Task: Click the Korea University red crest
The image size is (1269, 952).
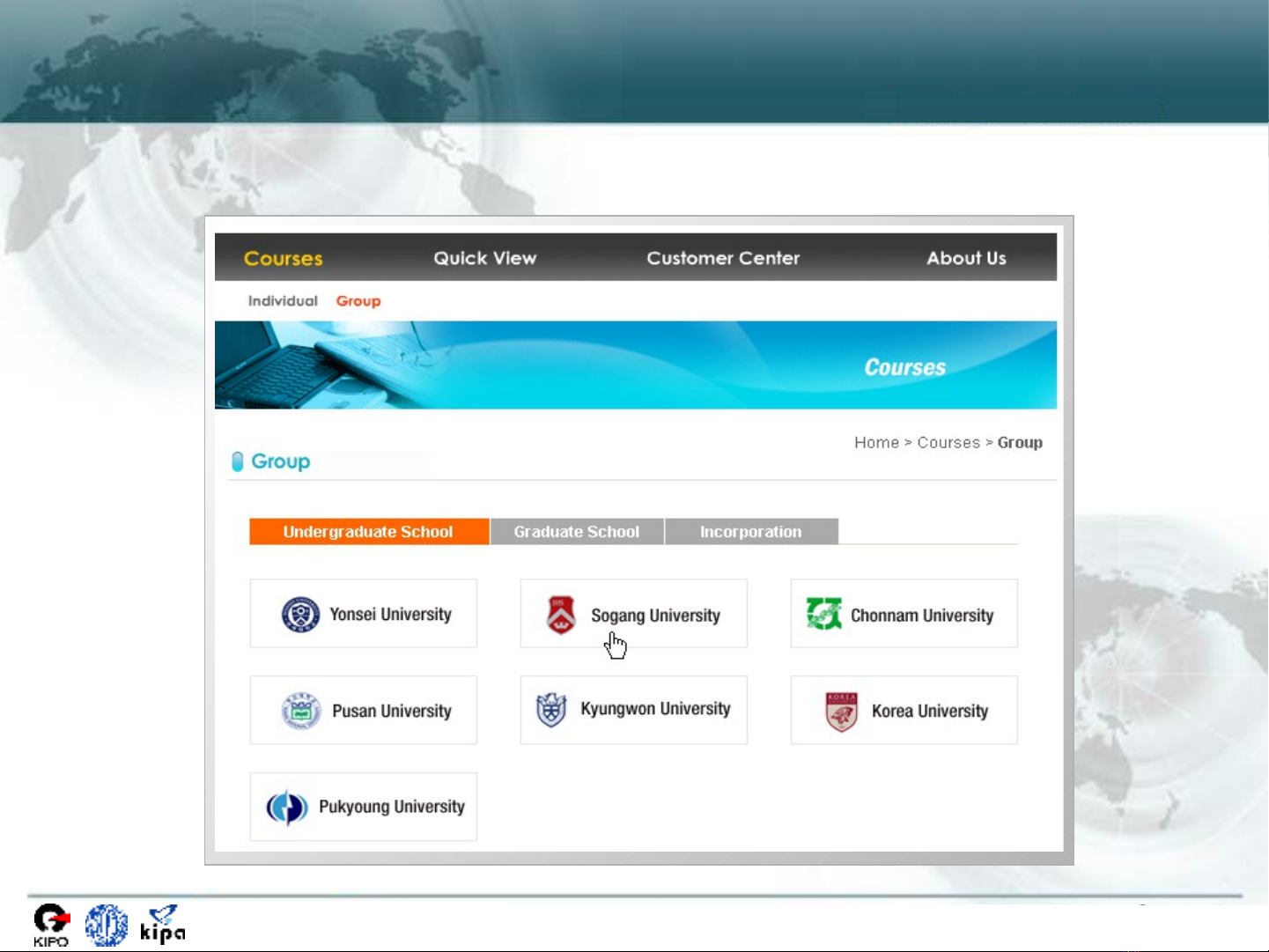Action: tap(842, 712)
